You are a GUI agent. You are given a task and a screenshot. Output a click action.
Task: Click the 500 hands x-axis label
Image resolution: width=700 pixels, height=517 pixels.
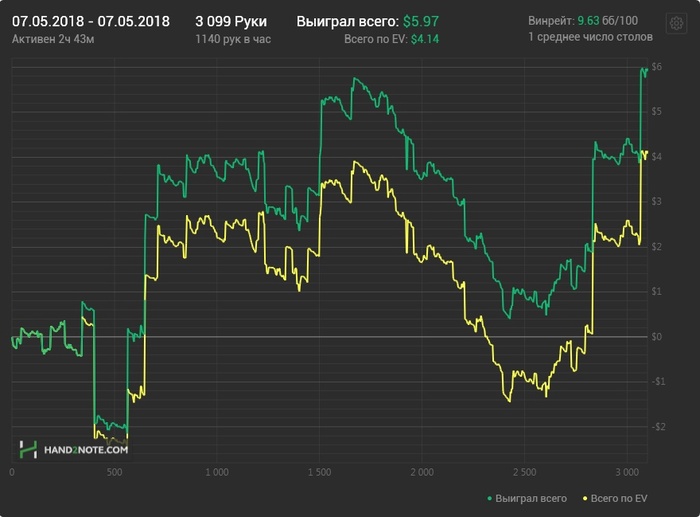pyautogui.click(x=114, y=471)
